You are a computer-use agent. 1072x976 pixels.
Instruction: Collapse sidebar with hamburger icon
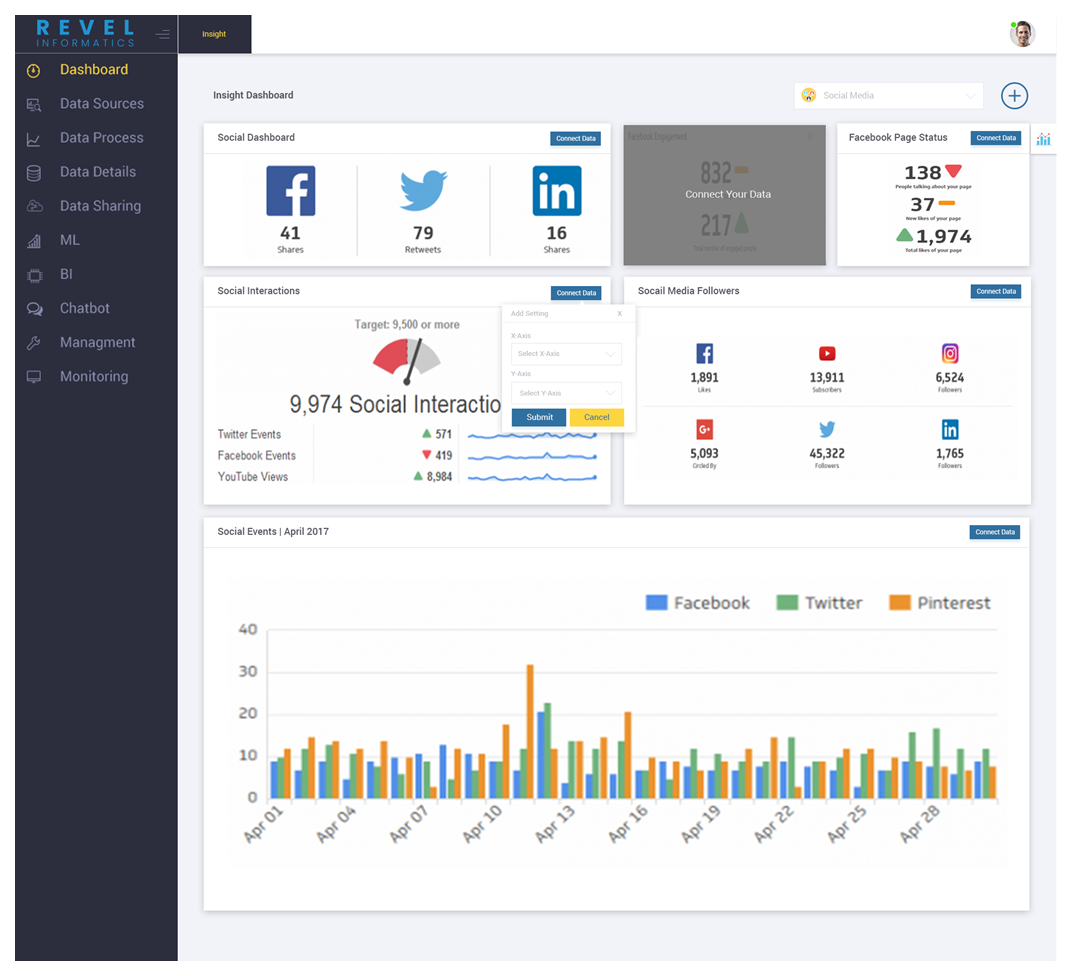(x=163, y=34)
